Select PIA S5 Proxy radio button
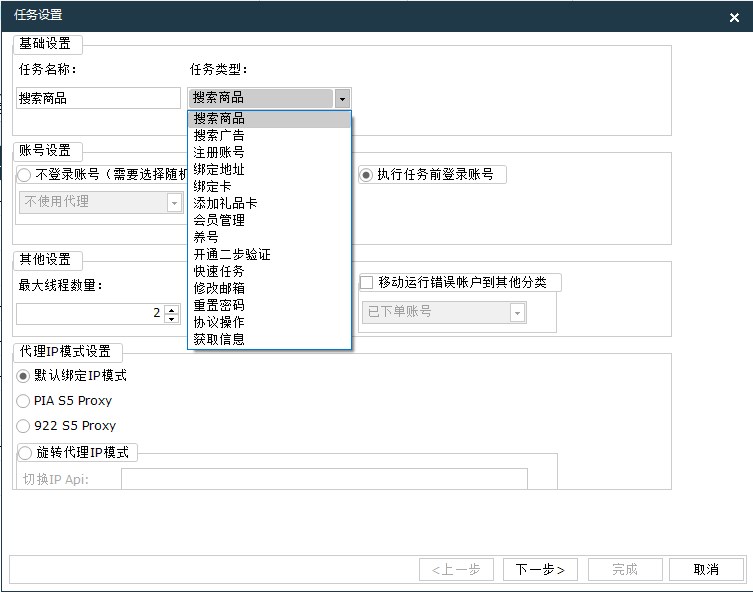The image size is (753, 592). [x=23, y=401]
